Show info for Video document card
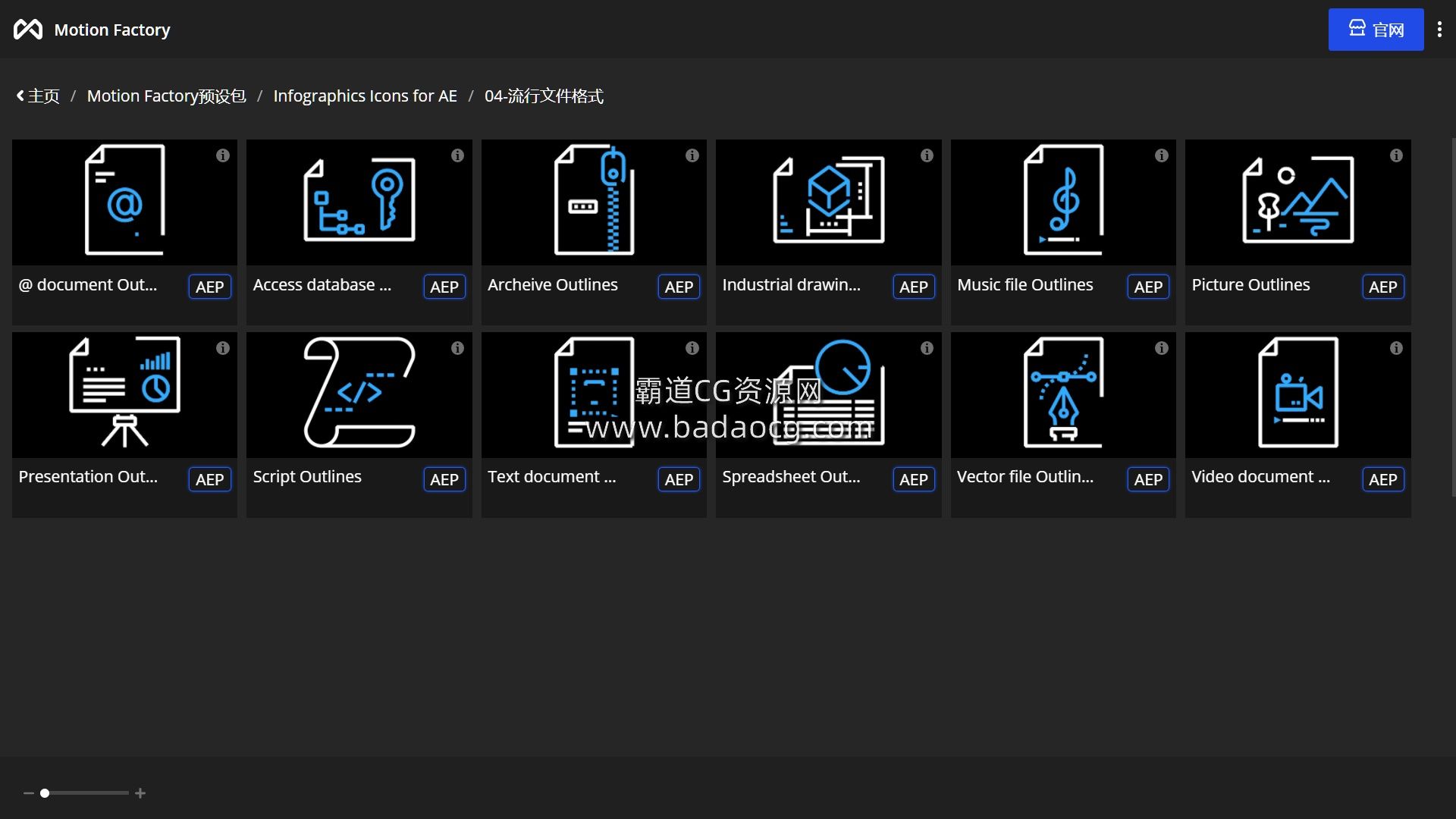The image size is (1456, 819). pyautogui.click(x=1396, y=348)
